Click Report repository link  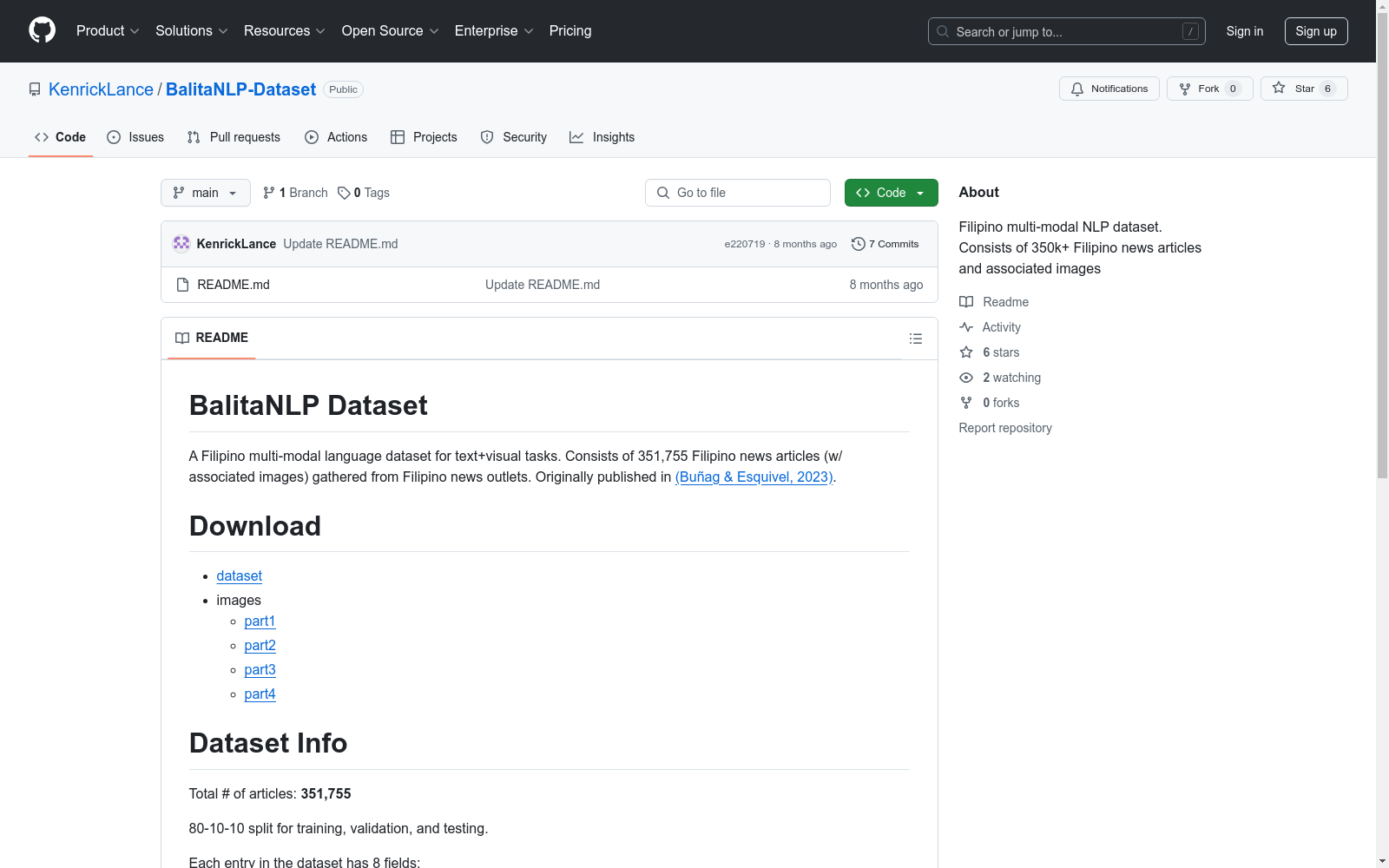(1005, 428)
